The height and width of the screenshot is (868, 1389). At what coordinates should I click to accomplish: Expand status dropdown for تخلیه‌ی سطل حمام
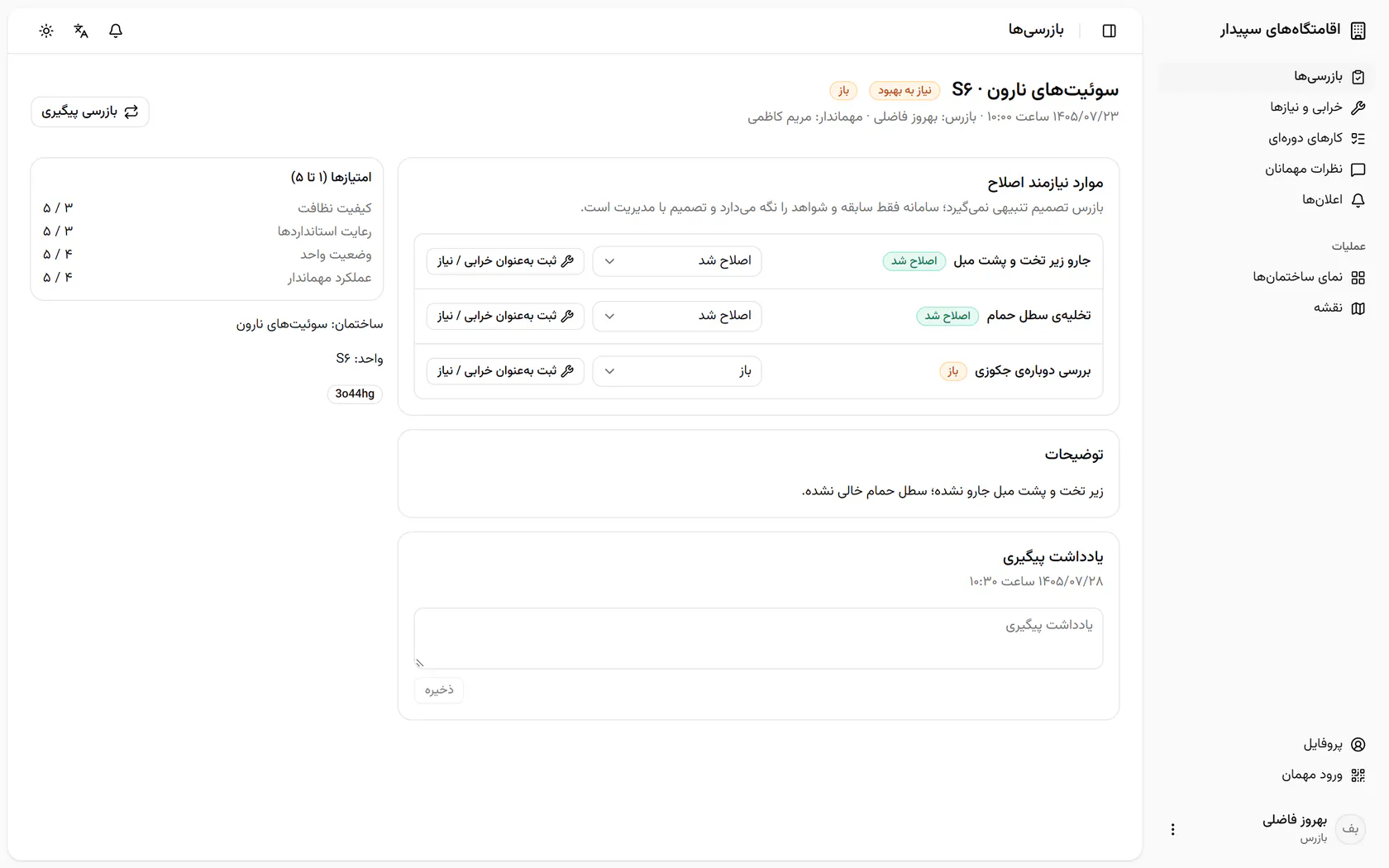click(677, 316)
